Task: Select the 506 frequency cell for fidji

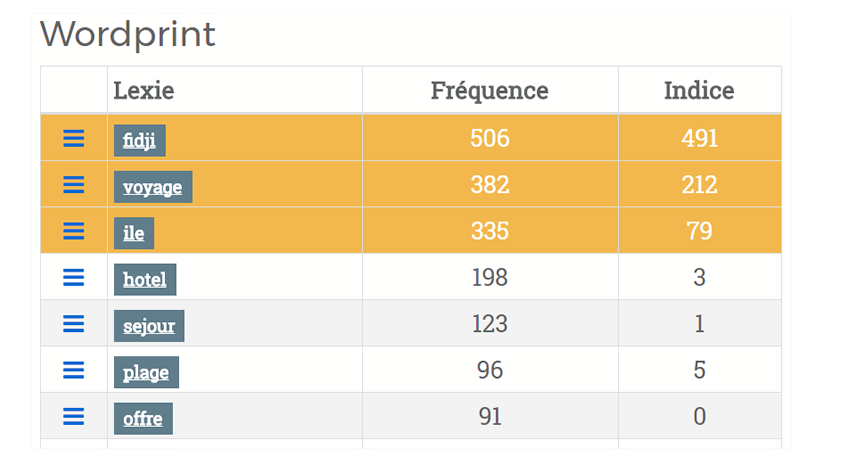Action: [490, 138]
